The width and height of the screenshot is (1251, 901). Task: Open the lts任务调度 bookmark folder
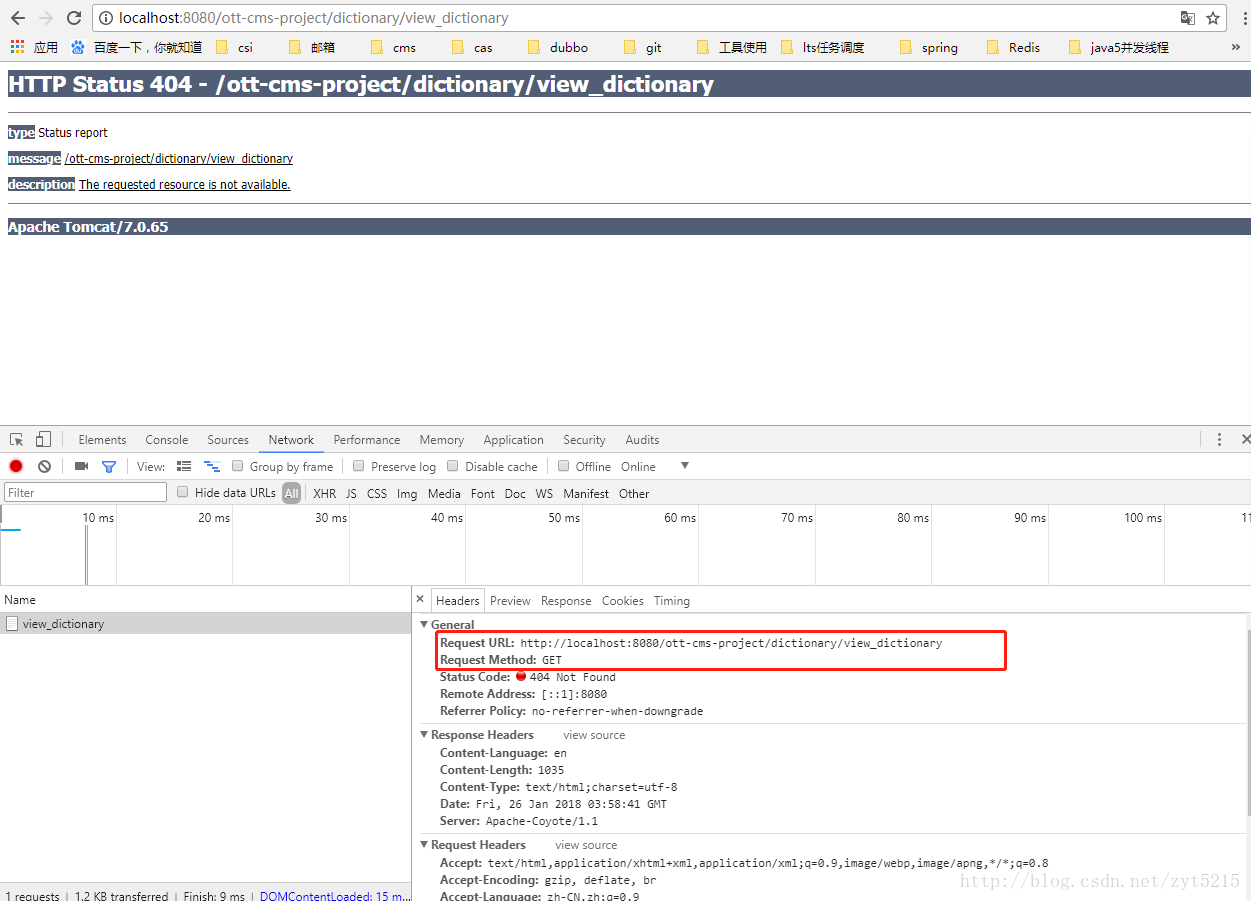[x=822, y=47]
